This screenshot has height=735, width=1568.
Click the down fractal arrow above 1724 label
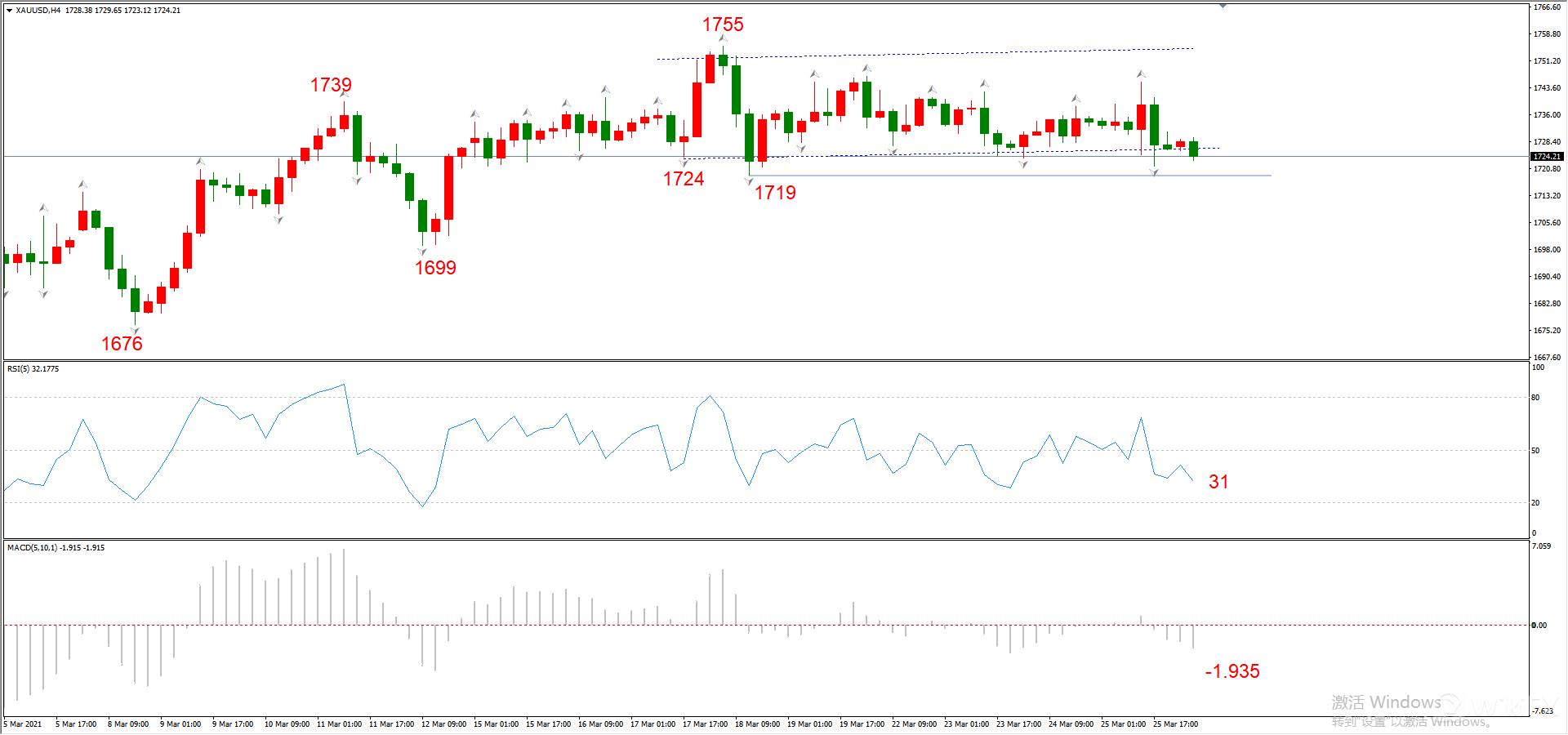coord(684,163)
